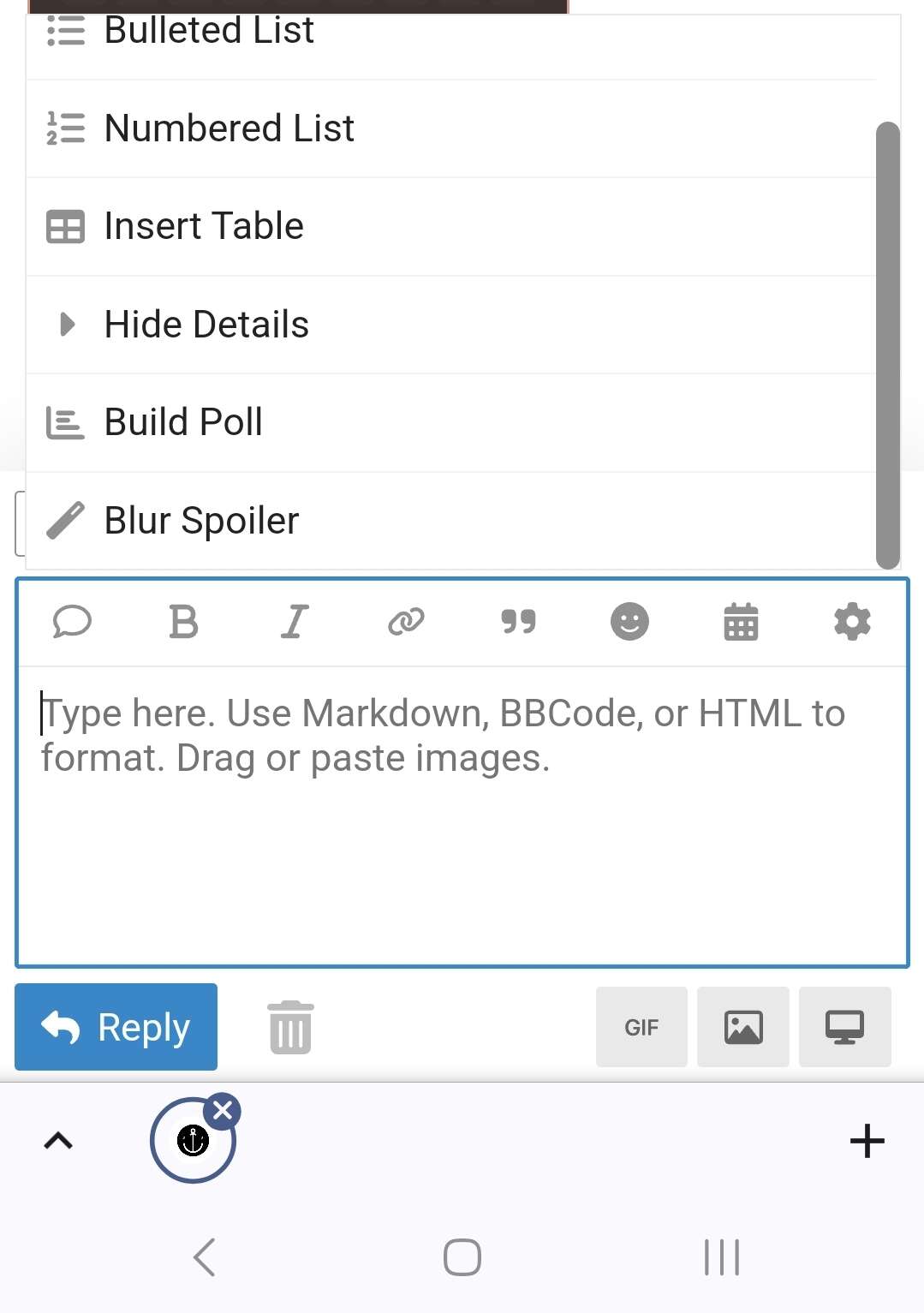This screenshot has width=924, height=1313.
Task: Upload an image with the picture button
Action: pyautogui.click(x=742, y=1027)
